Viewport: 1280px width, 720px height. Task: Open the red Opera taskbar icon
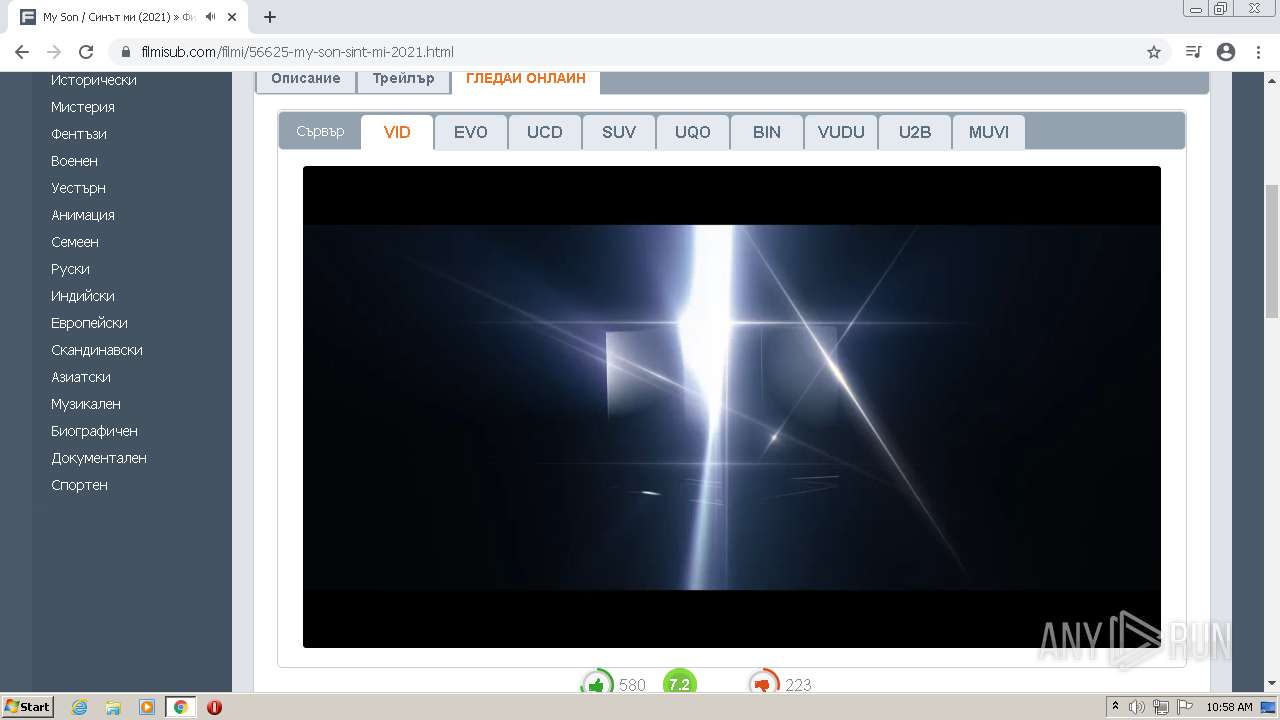214,707
